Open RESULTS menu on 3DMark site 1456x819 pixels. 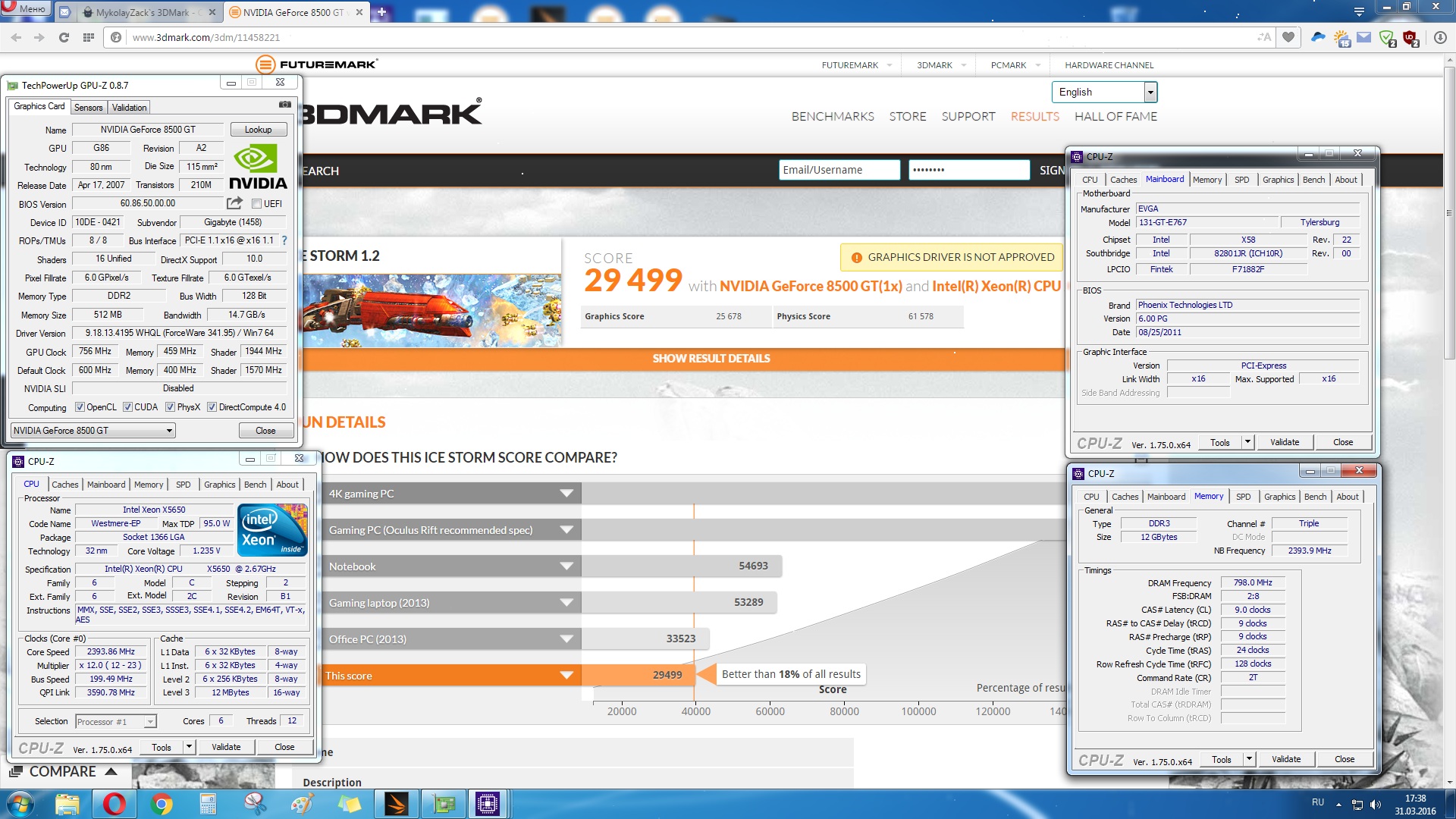pyautogui.click(x=1034, y=116)
